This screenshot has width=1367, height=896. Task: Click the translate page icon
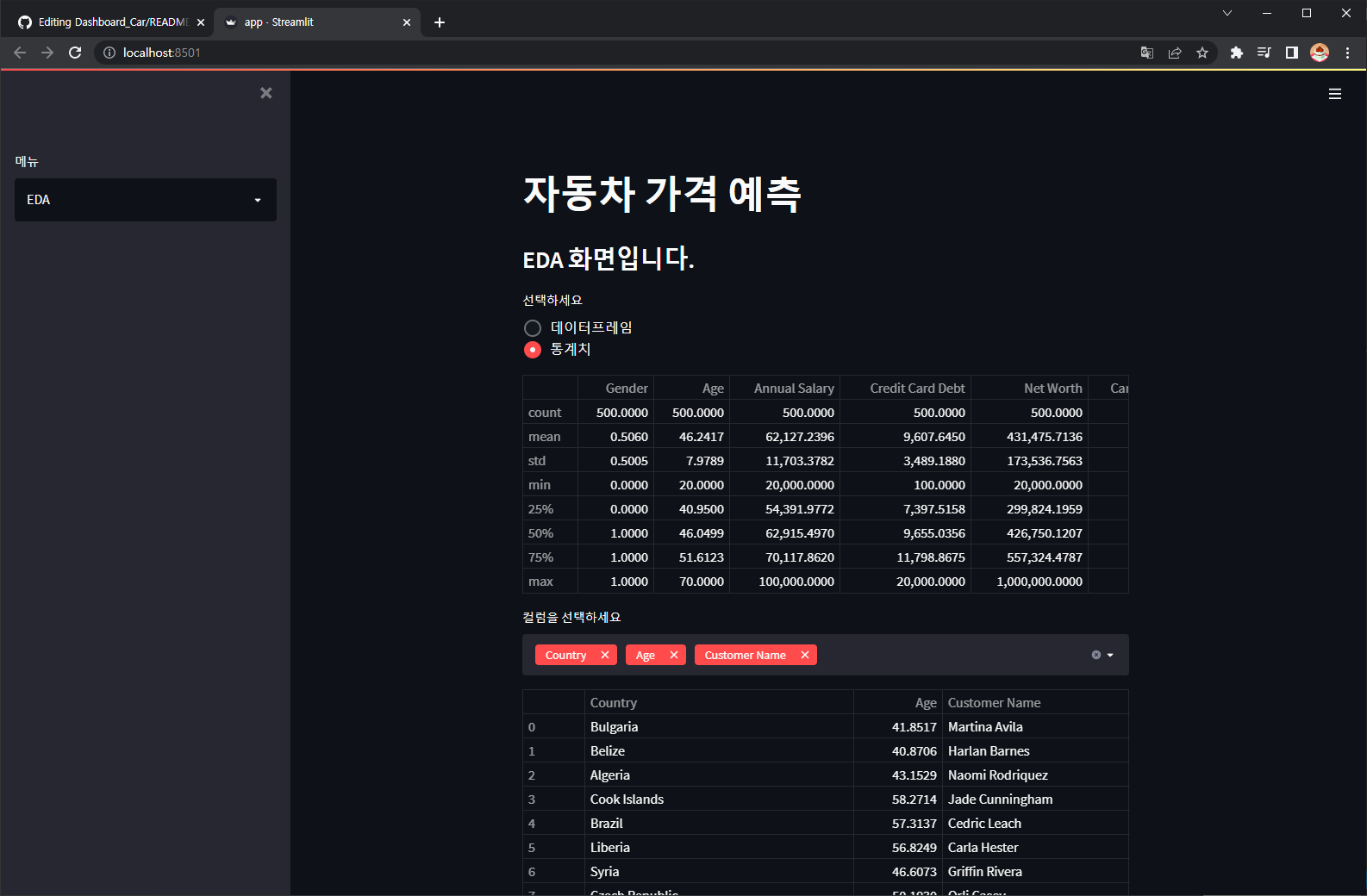tap(1147, 53)
